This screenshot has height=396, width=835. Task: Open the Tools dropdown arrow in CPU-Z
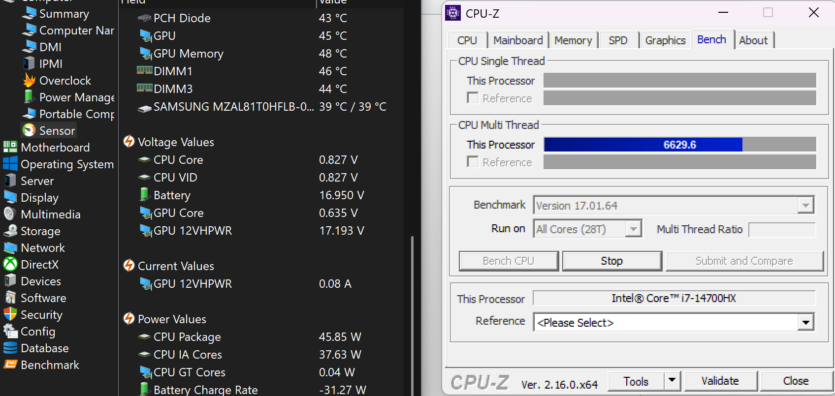(x=672, y=381)
